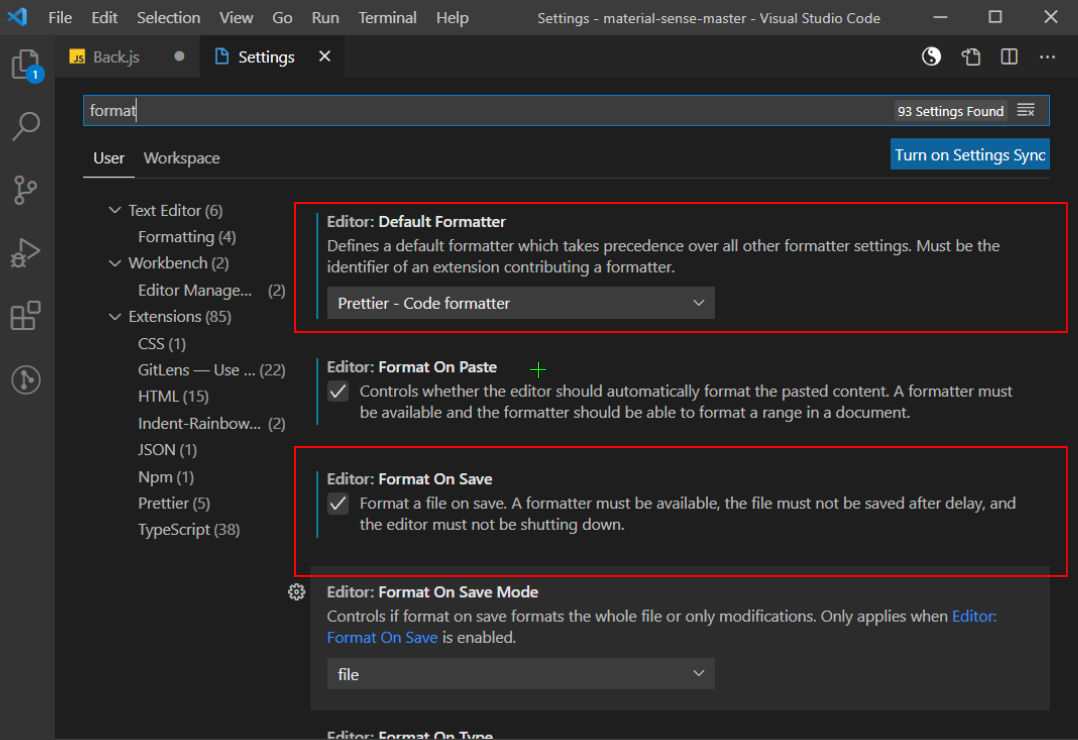Select Prettier (5) in settings tree
1078x740 pixels.
(174, 503)
